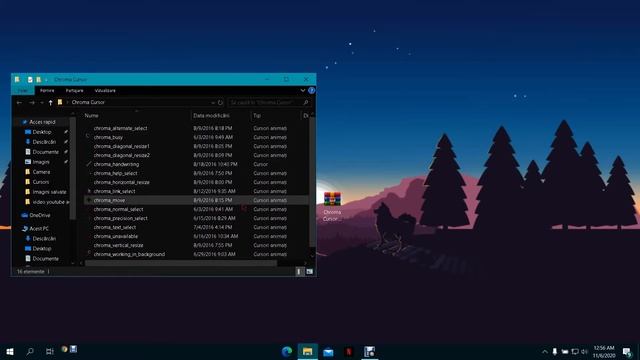Screen dimensions: 640x360
Task: Click Properties icon in title bar toolbar
Action: pos(30,80)
